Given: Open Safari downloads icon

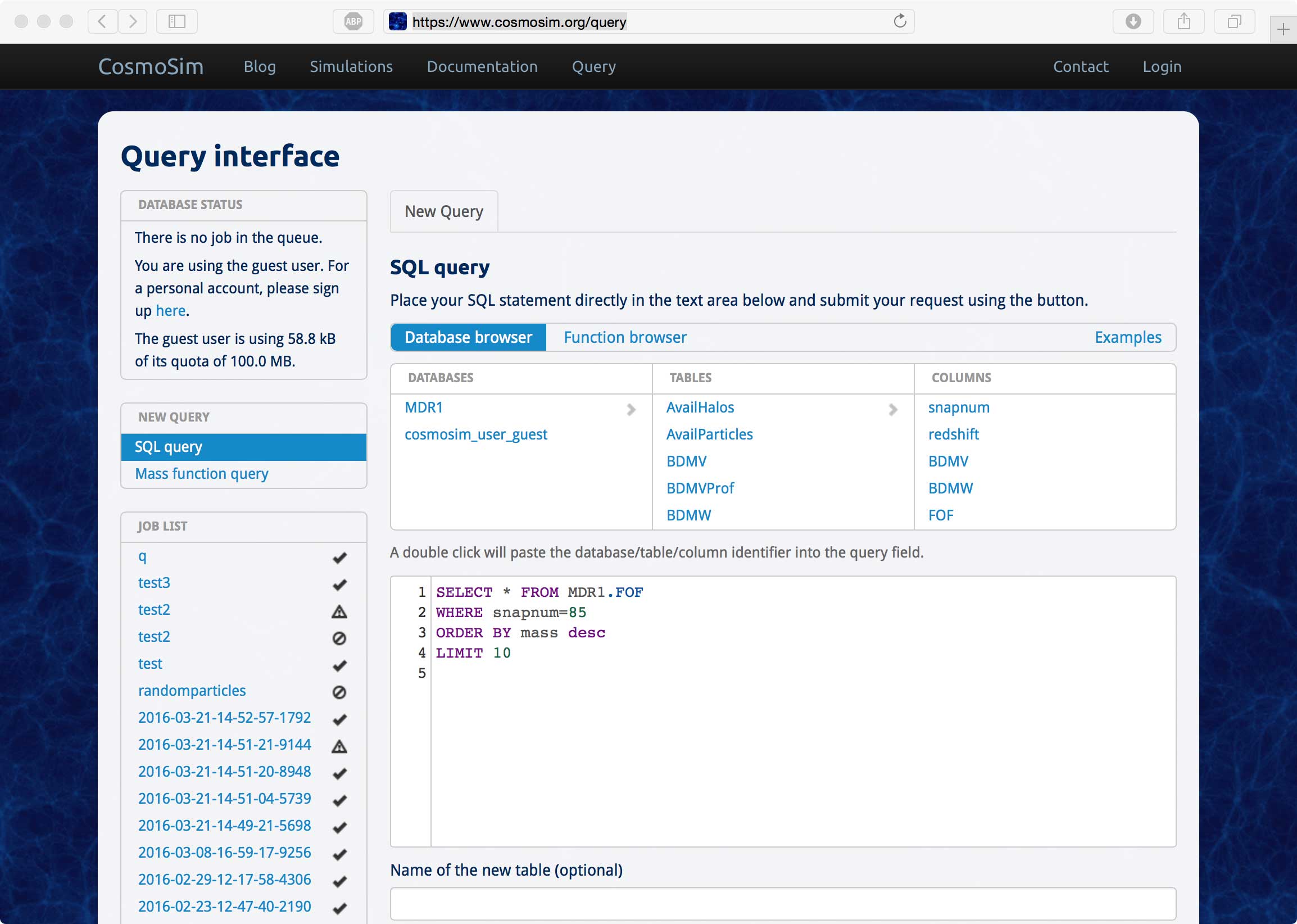Looking at the screenshot, I should (1133, 21).
